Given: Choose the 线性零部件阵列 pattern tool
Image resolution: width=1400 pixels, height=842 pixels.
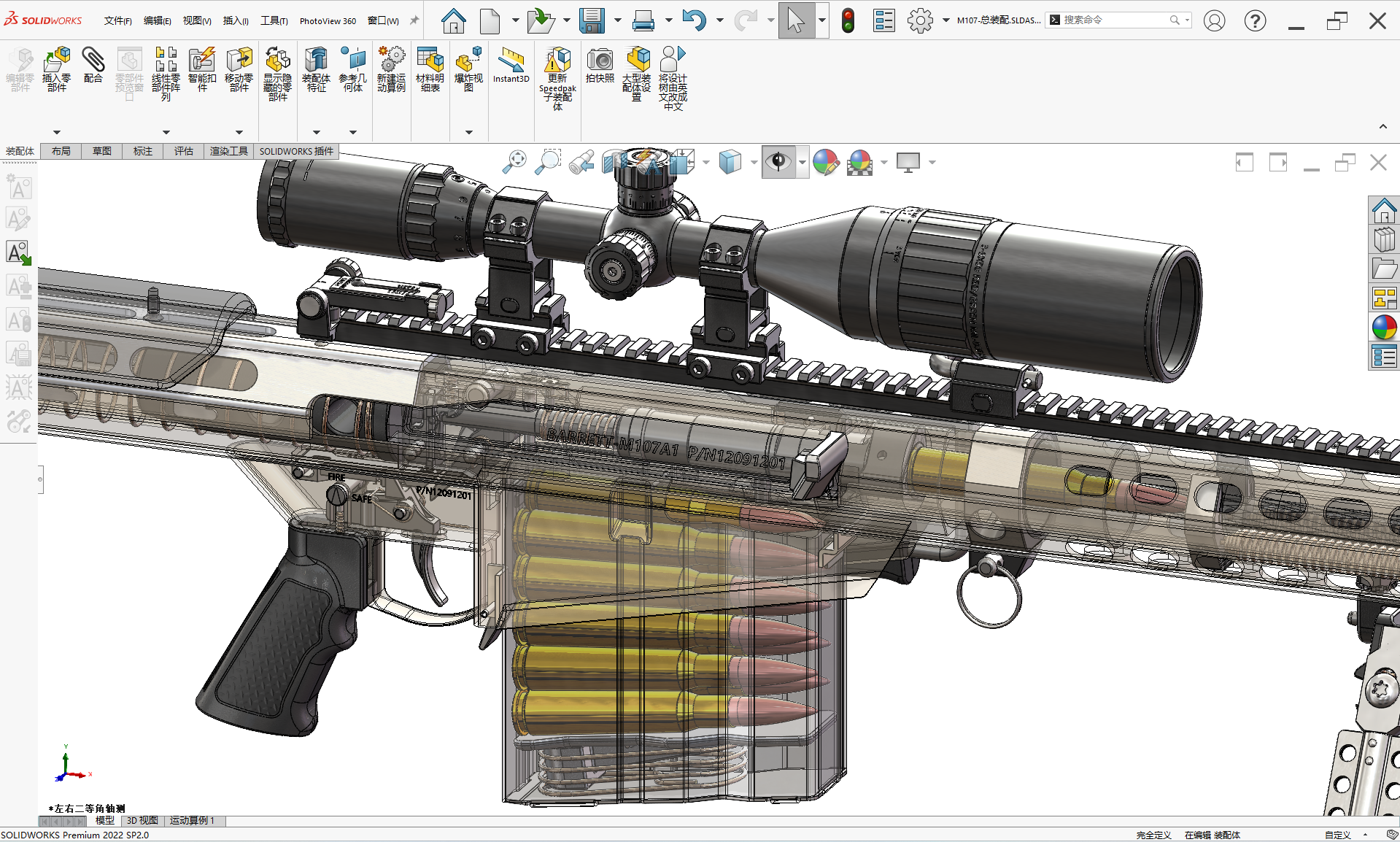Looking at the screenshot, I should pyautogui.click(x=166, y=74).
